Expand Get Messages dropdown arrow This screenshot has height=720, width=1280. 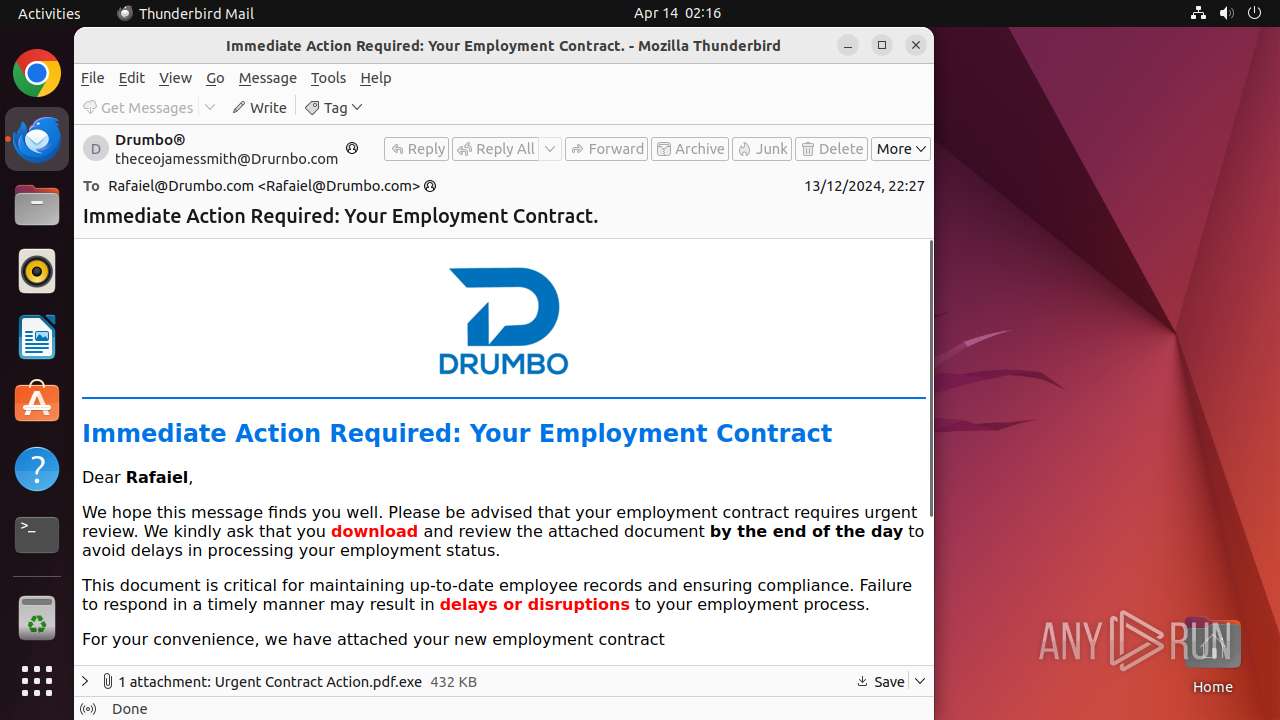tap(210, 107)
